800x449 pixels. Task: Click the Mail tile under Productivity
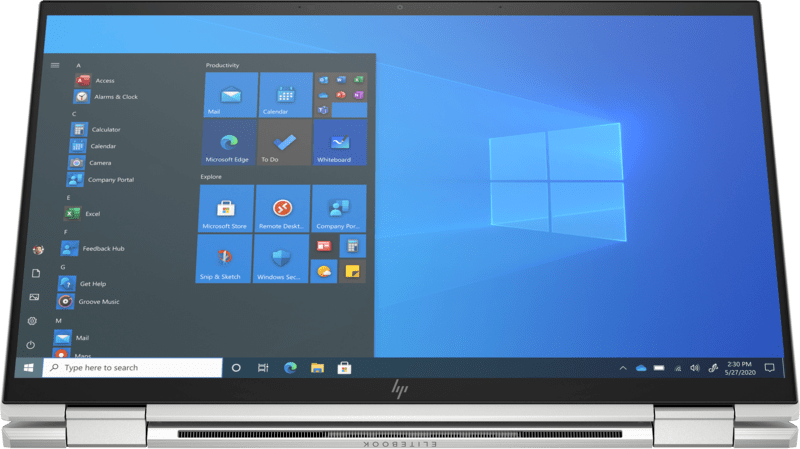click(231, 95)
